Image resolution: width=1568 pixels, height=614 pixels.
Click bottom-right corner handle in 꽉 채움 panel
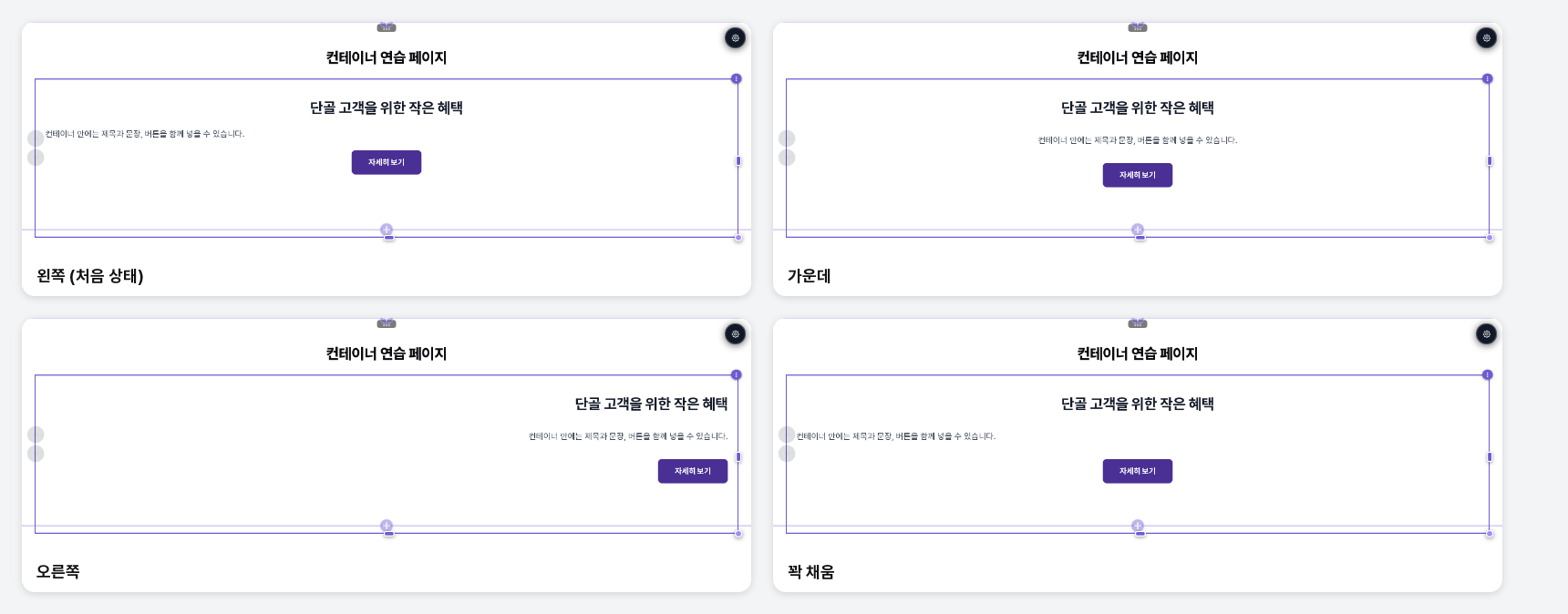click(1490, 534)
